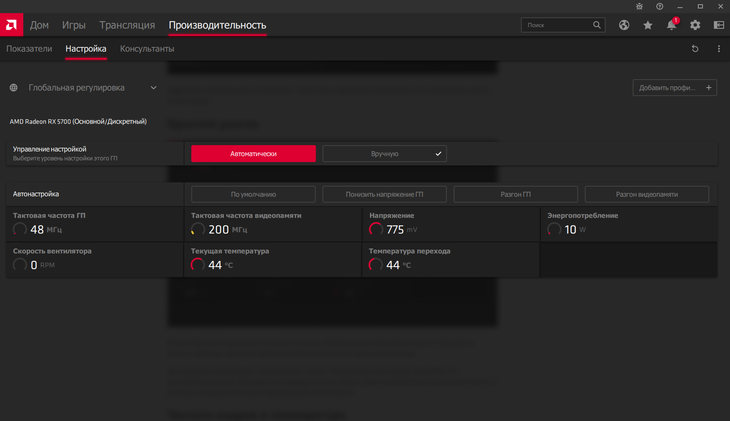
Task: Open the web browser globe icon
Action: 624,25
